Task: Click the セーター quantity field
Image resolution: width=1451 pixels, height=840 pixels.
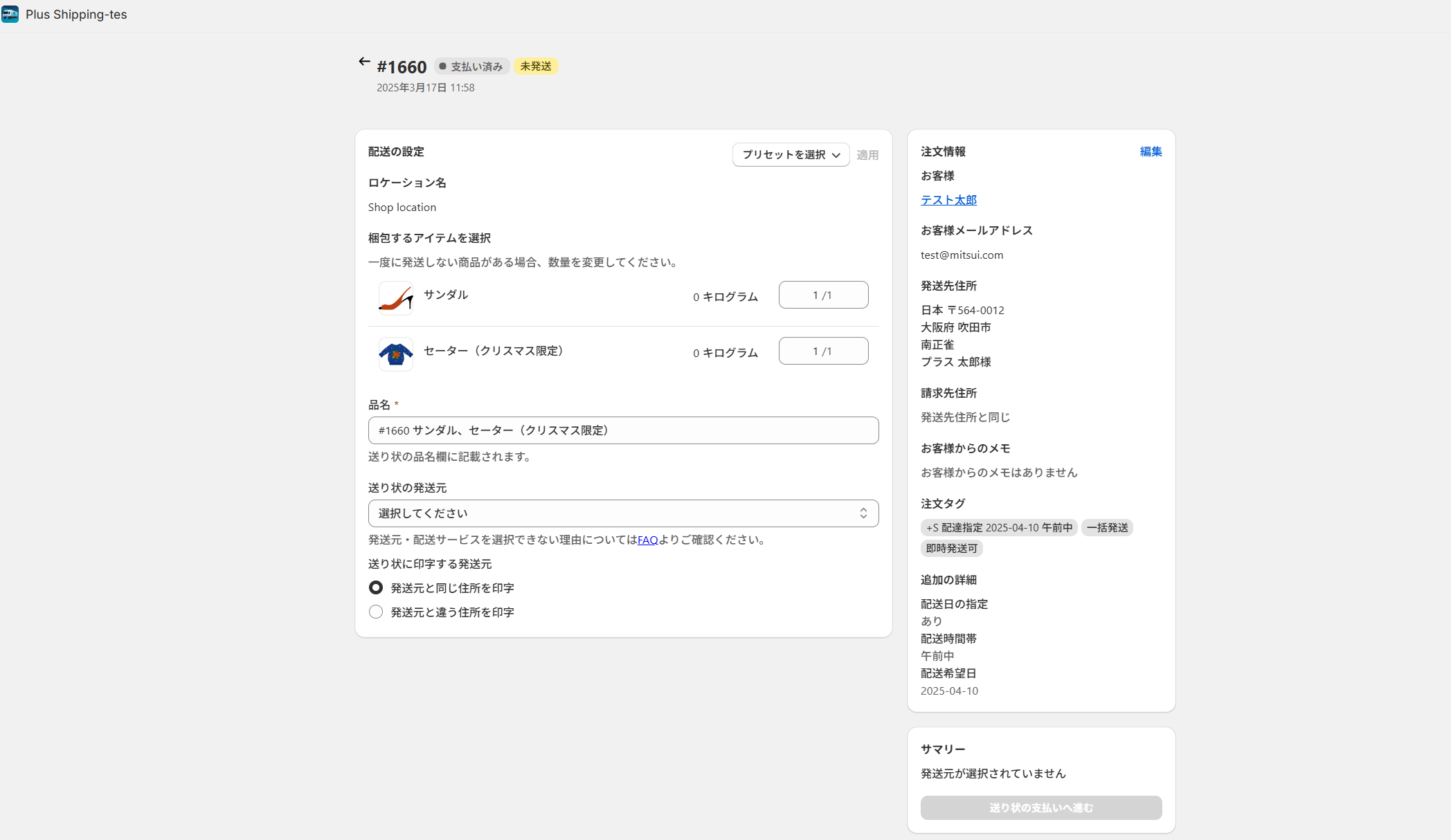Action: click(x=823, y=351)
